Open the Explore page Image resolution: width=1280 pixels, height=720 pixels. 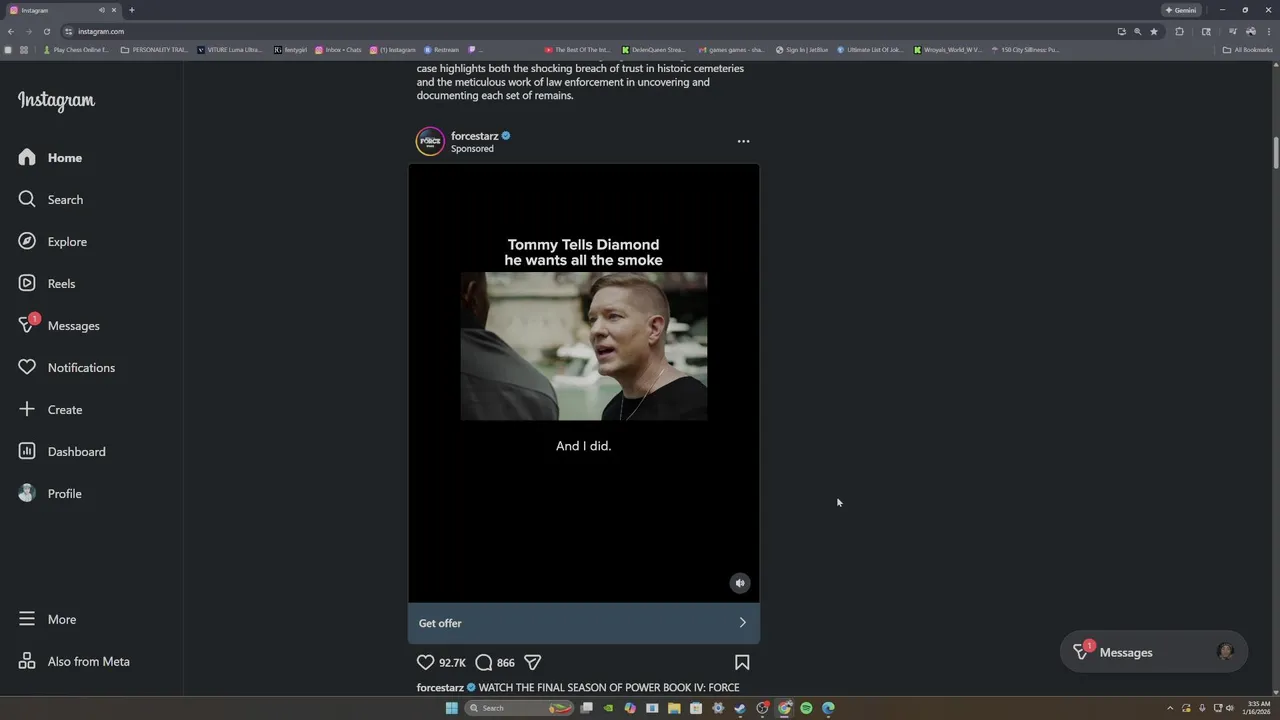click(52, 242)
